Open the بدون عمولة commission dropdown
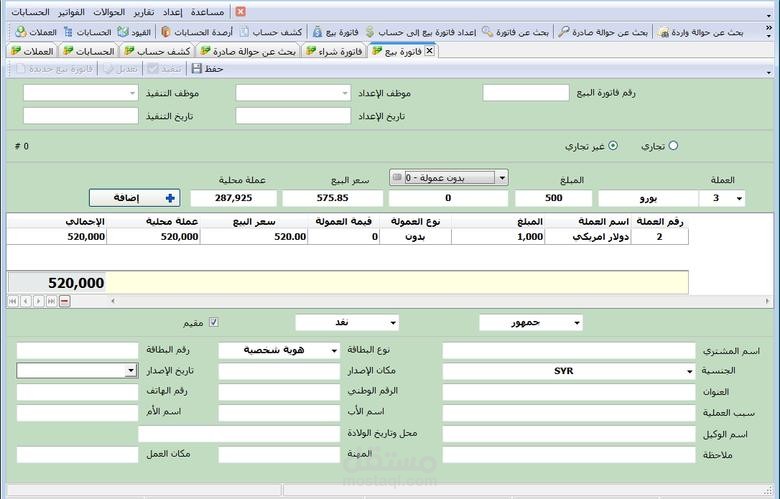780x499 pixels. (502, 178)
